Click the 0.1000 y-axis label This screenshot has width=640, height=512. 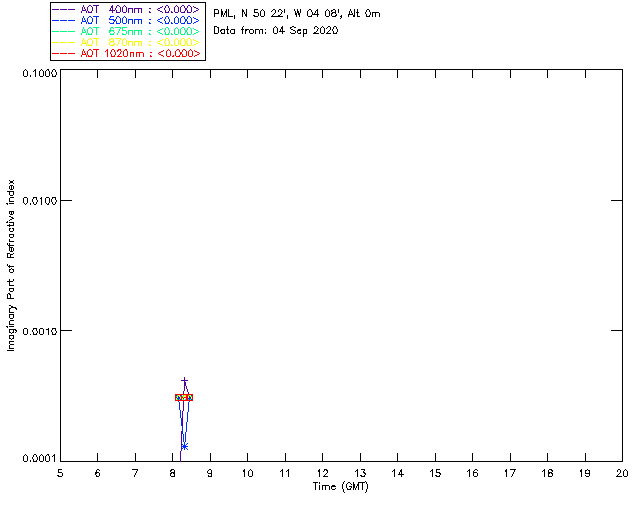click(40, 73)
